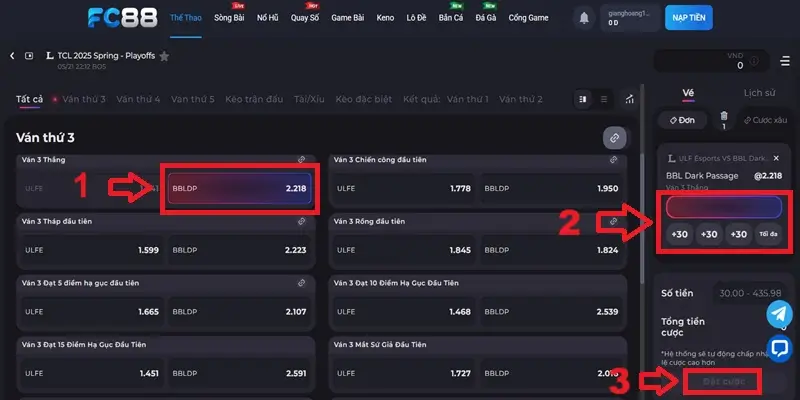The image size is (800, 400).
Task: Click link icon on Ván 3 Chiến công đầu tiên
Action: (x=613, y=160)
